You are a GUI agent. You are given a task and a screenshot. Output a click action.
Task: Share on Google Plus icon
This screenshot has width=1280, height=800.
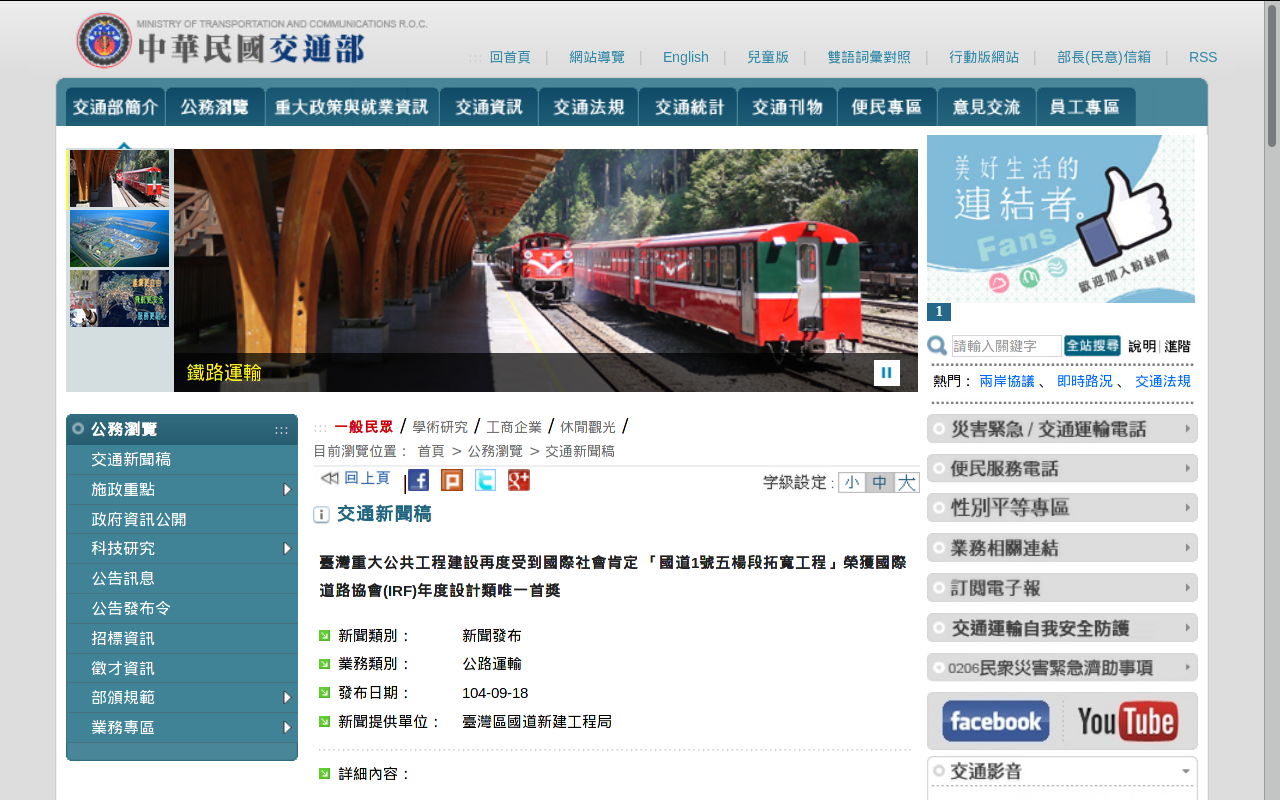click(x=519, y=480)
